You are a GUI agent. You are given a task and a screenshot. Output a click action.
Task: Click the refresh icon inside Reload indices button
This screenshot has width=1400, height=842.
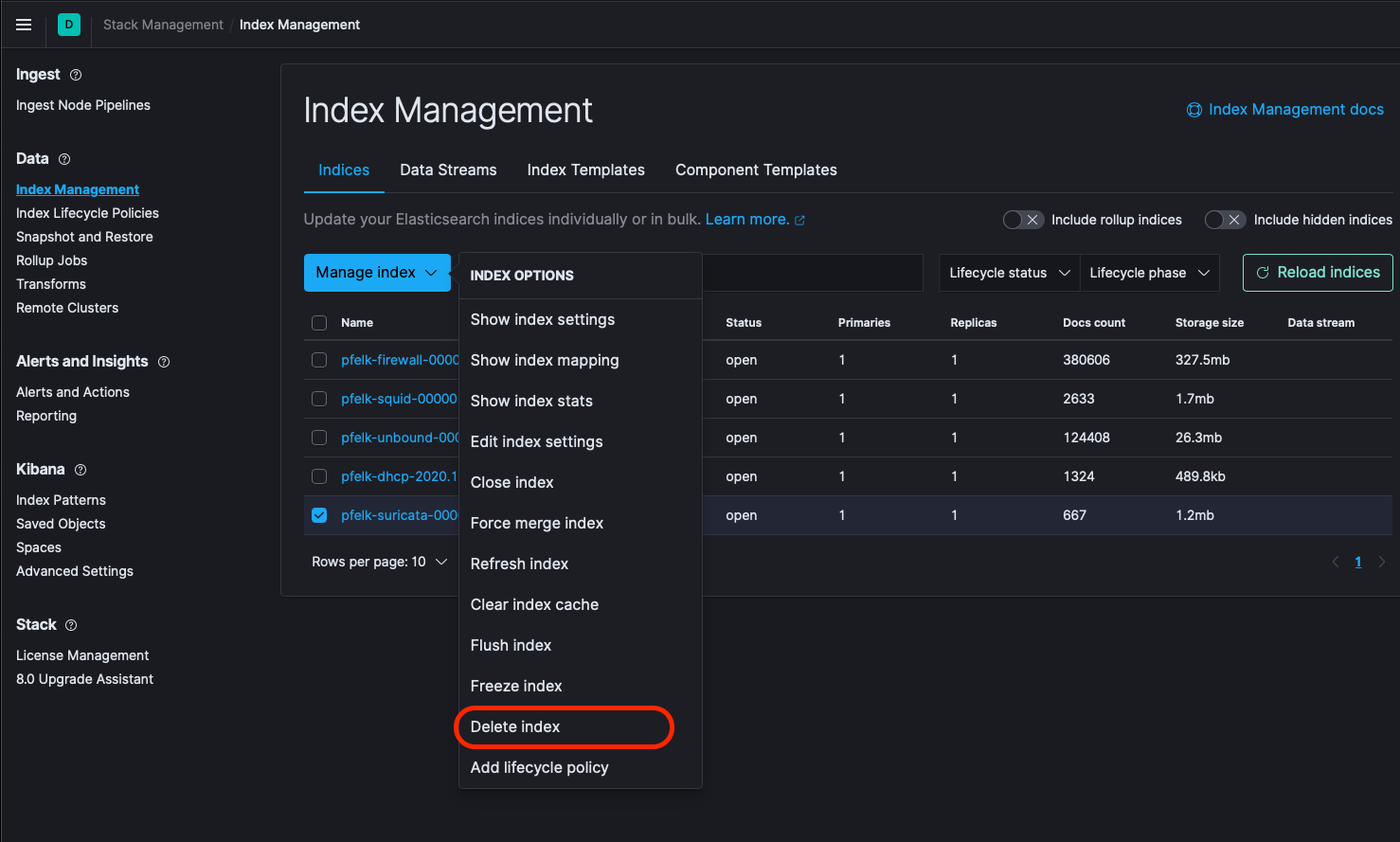pos(1263,272)
